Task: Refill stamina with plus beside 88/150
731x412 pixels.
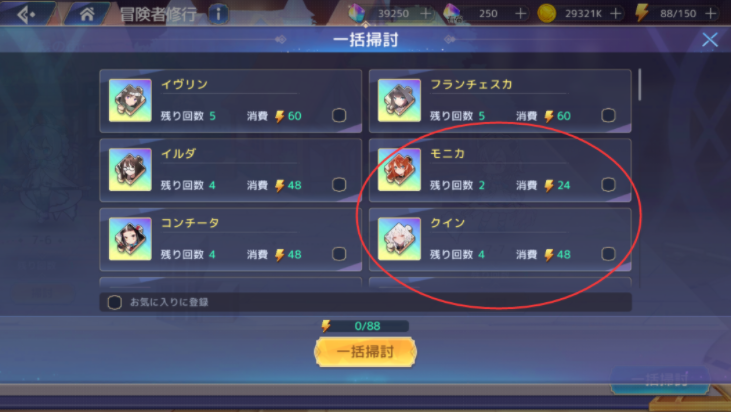Action: pyautogui.click(x=710, y=14)
